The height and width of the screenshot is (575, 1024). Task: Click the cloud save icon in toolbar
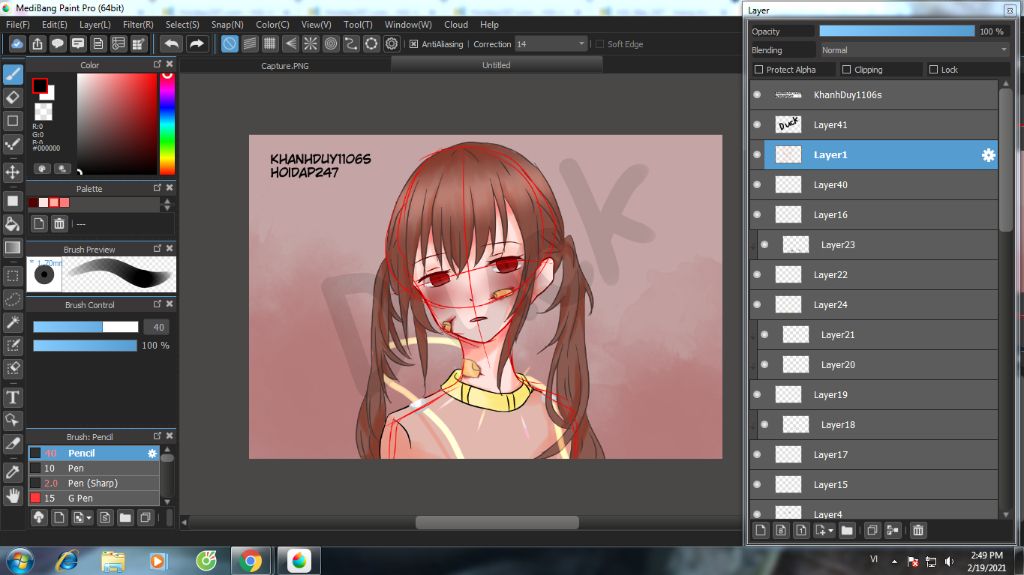(x=17, y=44)
